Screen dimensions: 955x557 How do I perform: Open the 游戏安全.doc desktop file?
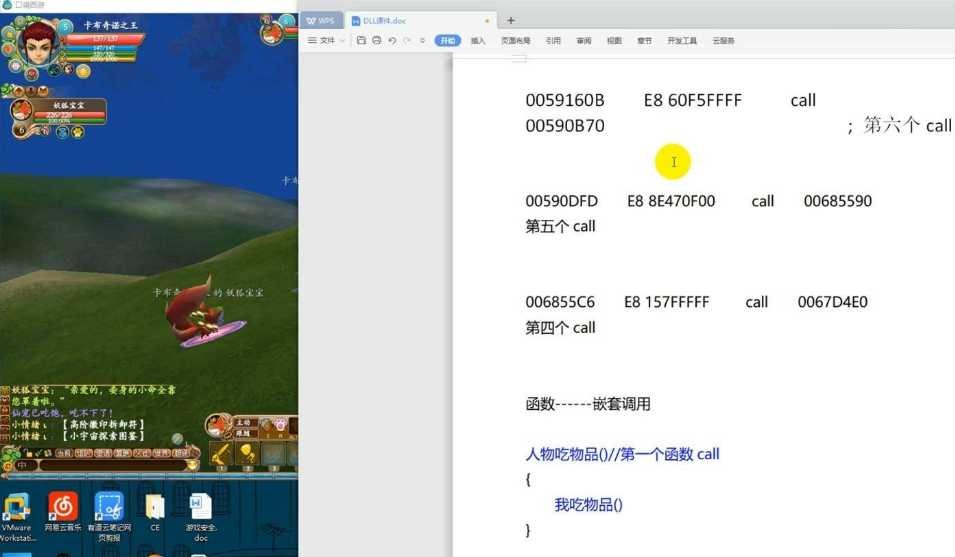click(200, 517)
